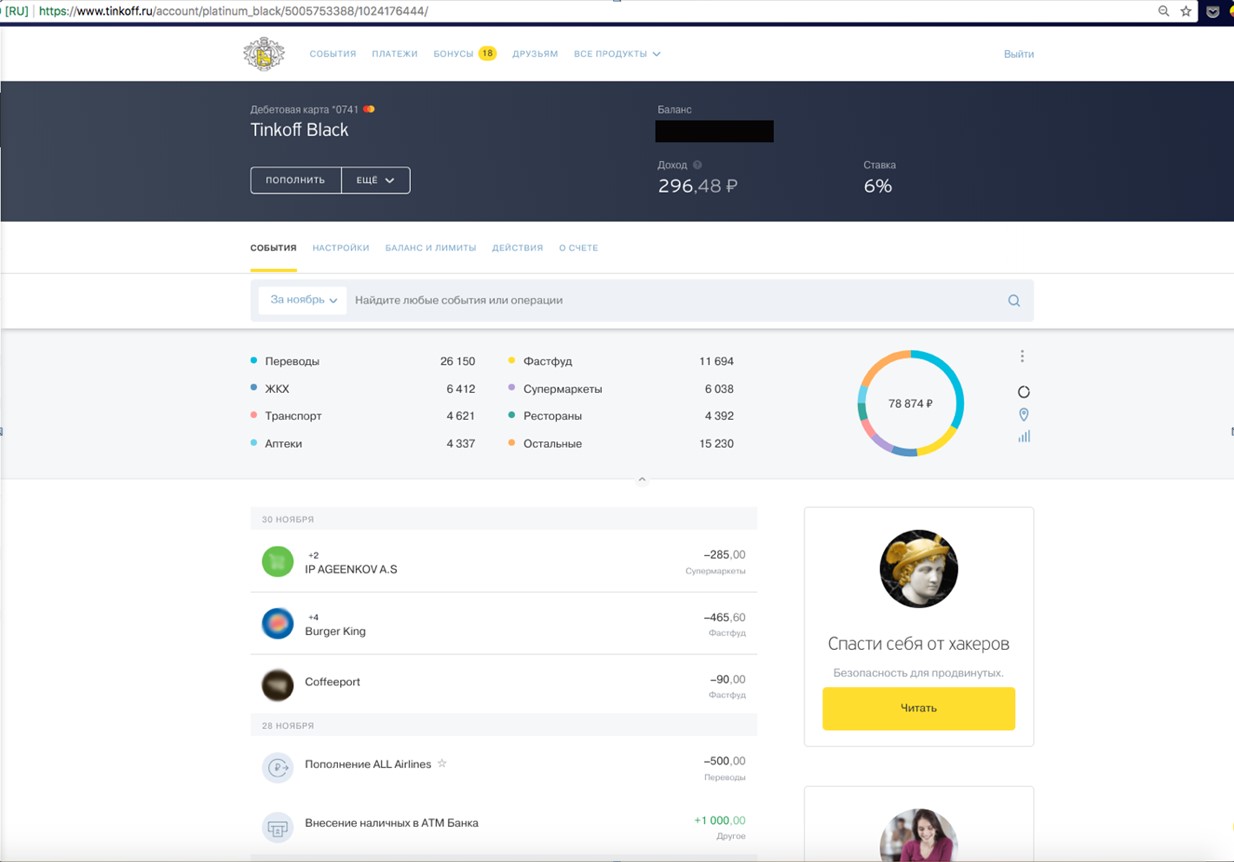This screenshot has width=1234, height=862.
Task: Click the 78 874 ₽ donut chart total
Action: tap(910, 404)
